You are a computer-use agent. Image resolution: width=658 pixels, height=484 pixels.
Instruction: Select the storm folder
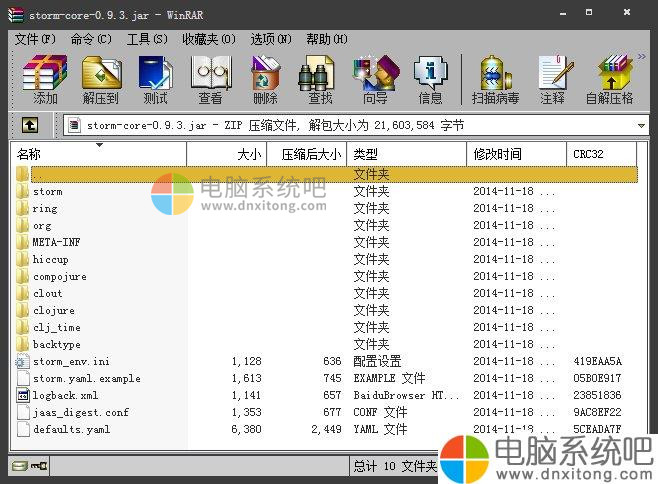(x=327, y=191)
